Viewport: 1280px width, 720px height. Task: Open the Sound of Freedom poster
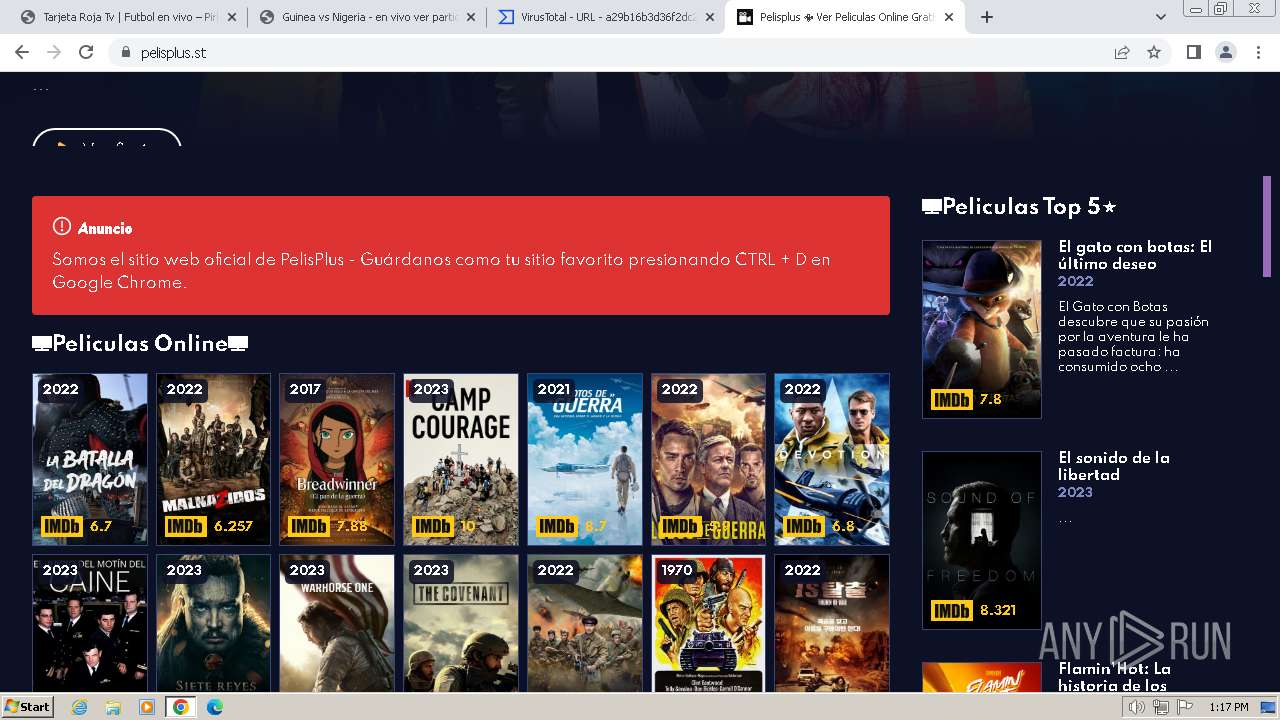(x=982, y=540)
